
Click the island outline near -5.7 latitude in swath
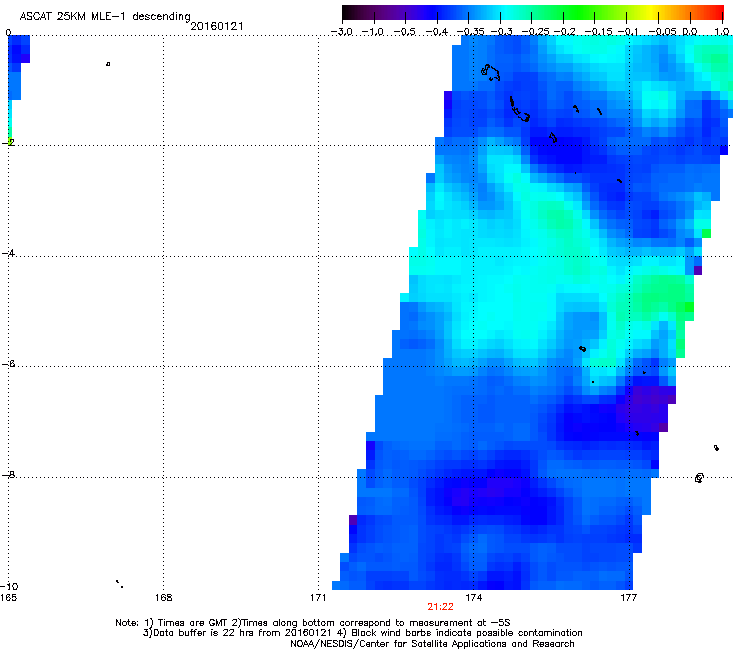[x=582, y=349]
